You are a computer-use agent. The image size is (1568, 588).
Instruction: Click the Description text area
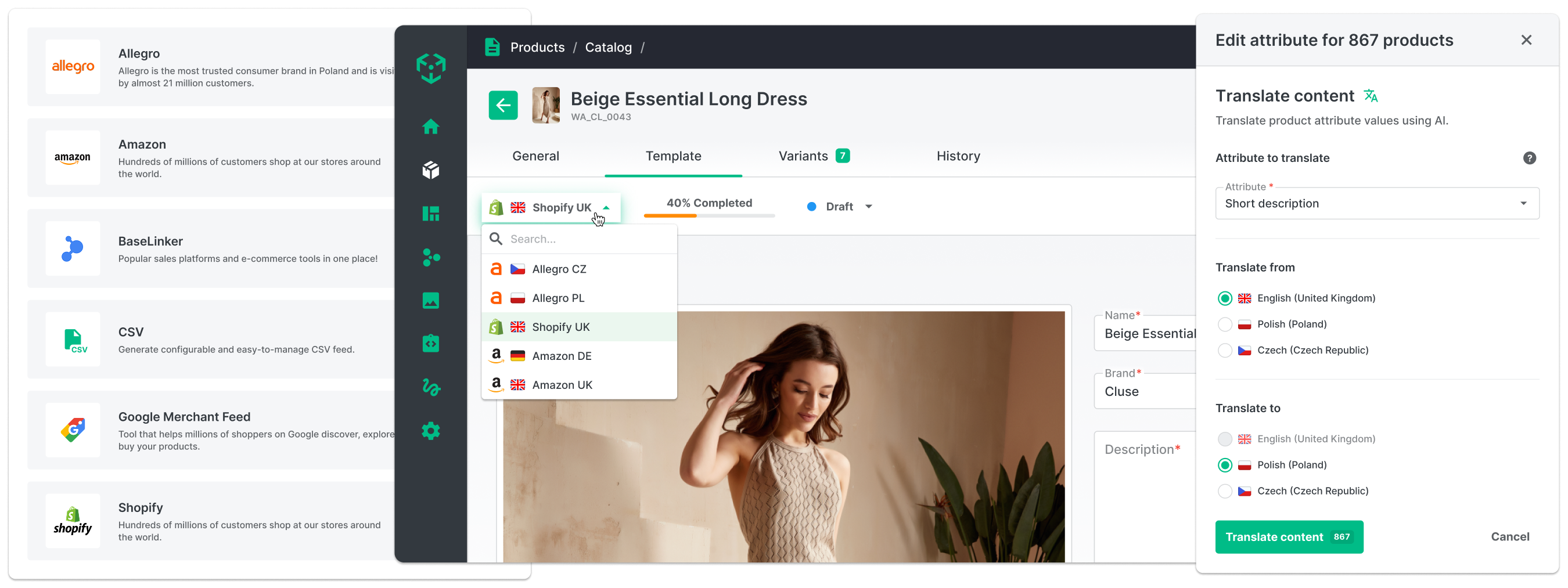pos(1145,496)
